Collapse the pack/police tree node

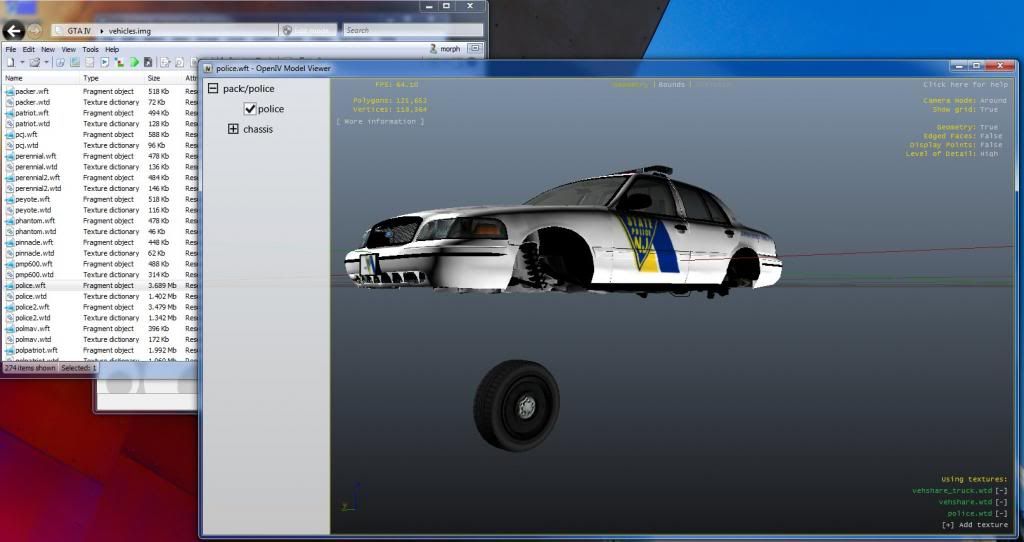[x=213, y=89]
